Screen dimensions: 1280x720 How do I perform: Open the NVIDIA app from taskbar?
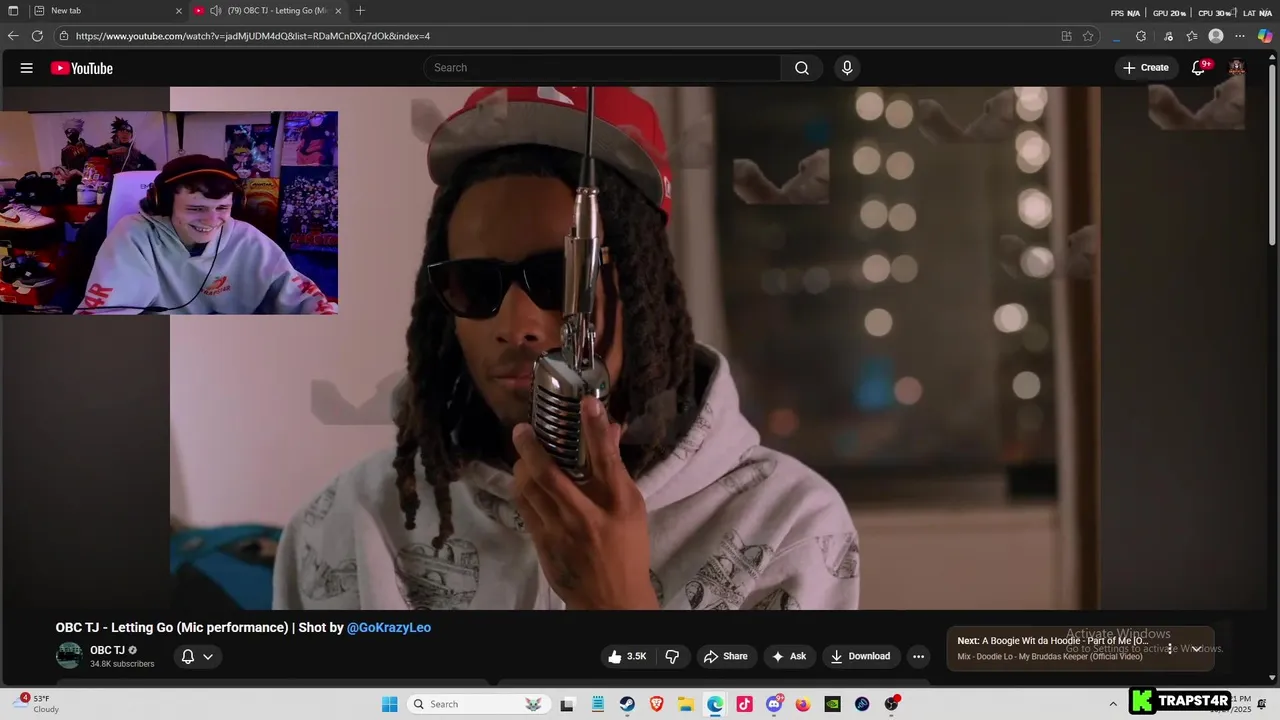[x=832, y=704]
